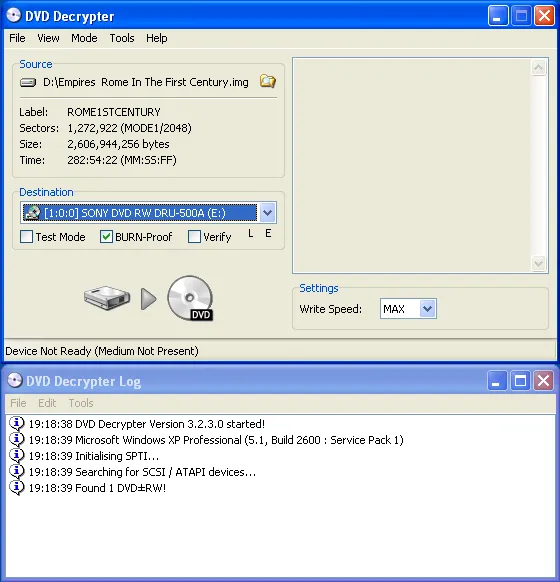This screenshot has width=560, height=582.
Task: Browse for source image file folder icon
Action: pos(268,81)
